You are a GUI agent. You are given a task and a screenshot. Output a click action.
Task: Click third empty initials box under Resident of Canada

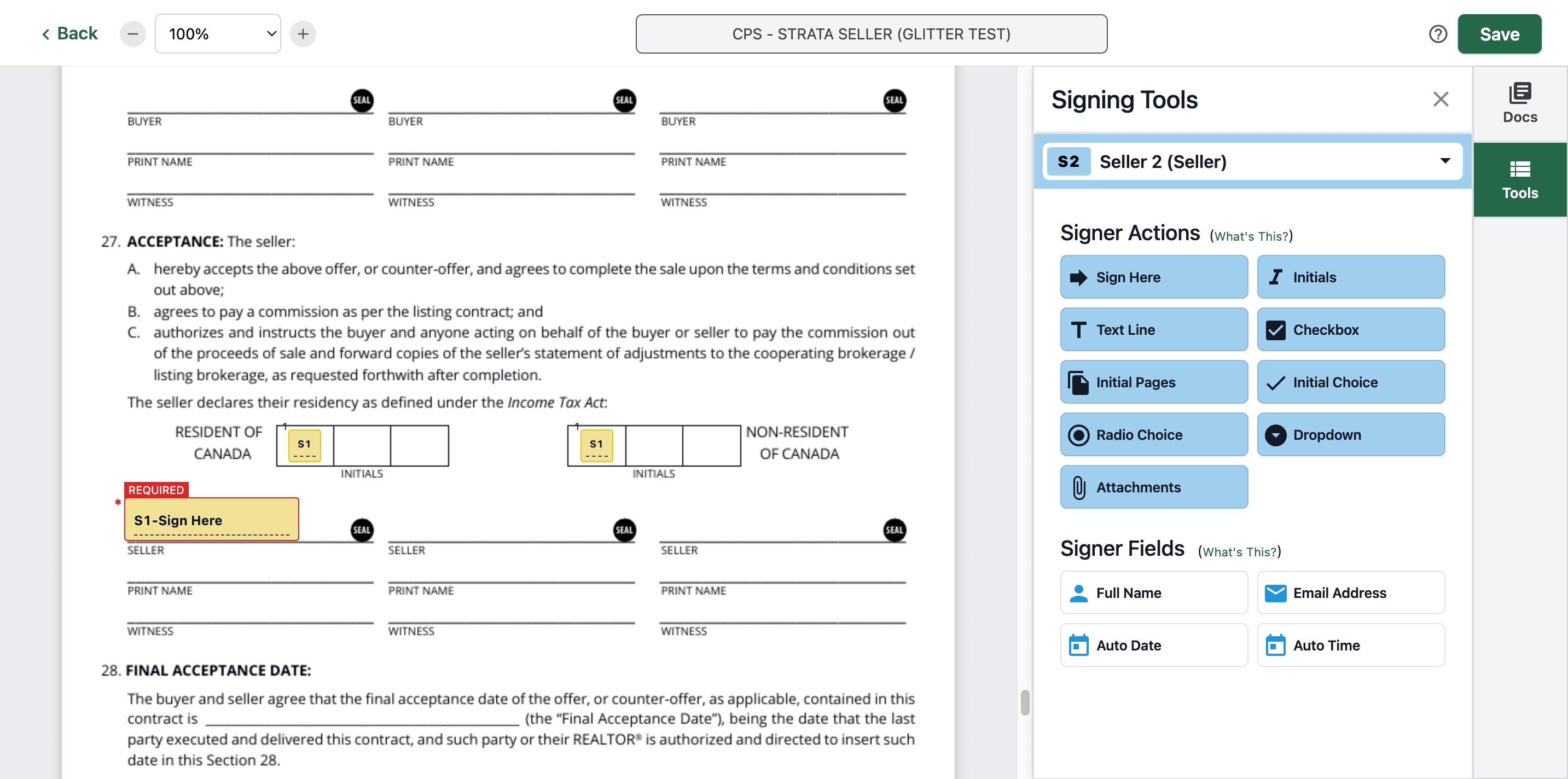420,446
